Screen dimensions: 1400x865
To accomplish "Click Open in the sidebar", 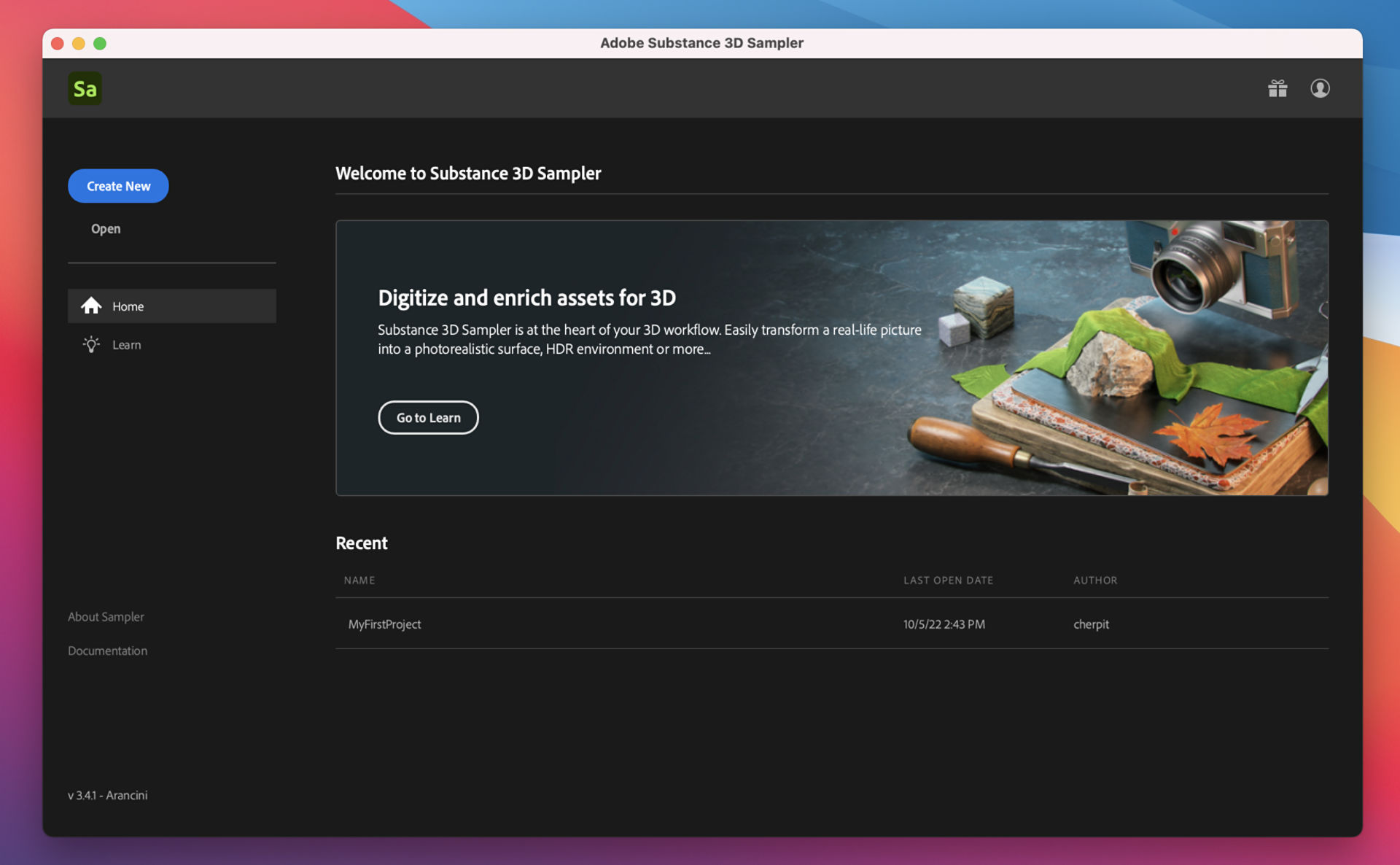I will coord(105,228).
